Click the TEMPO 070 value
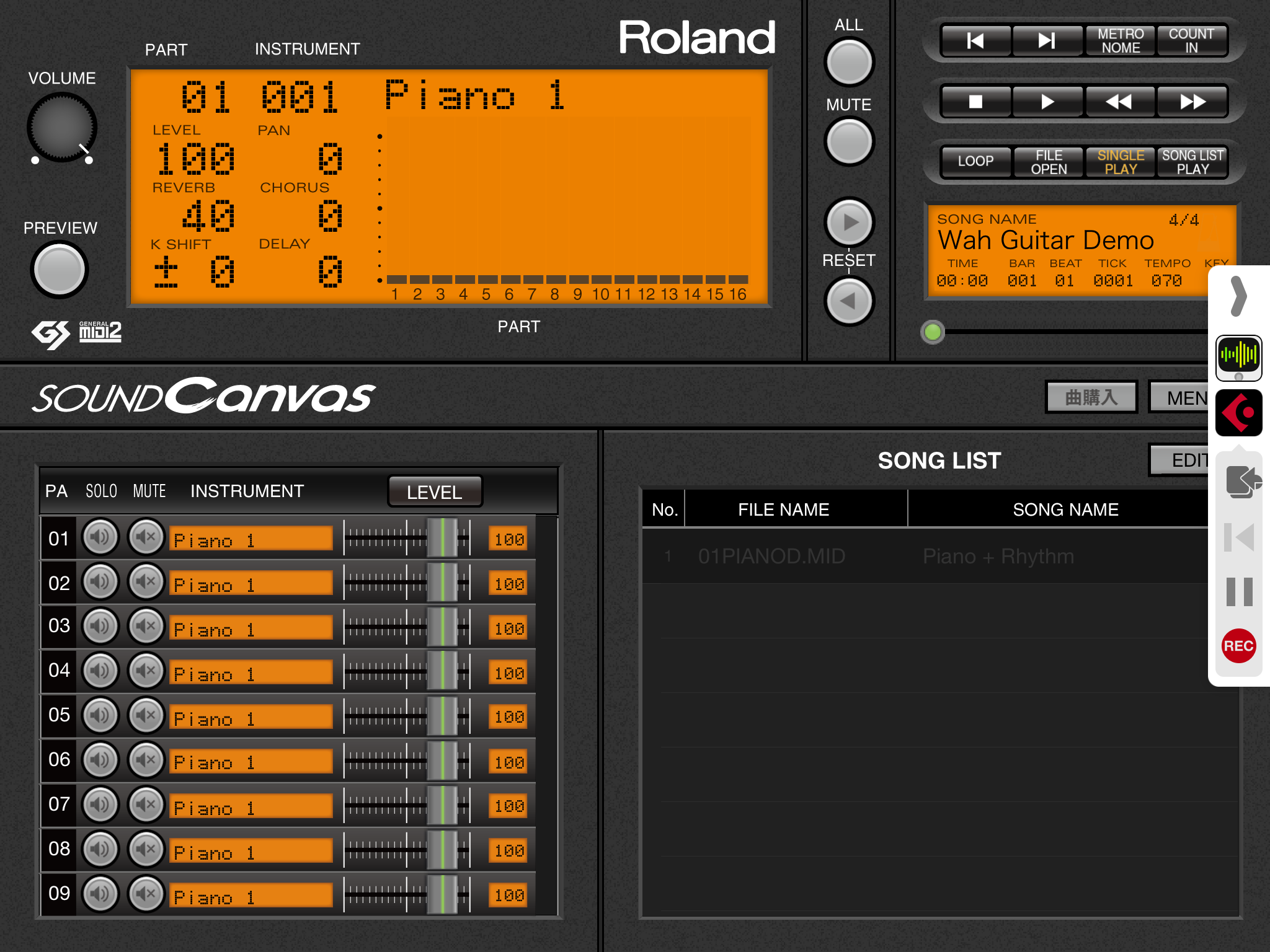Image resolution: width=1270 pixels, height=952 pixels. (1166, 281)
